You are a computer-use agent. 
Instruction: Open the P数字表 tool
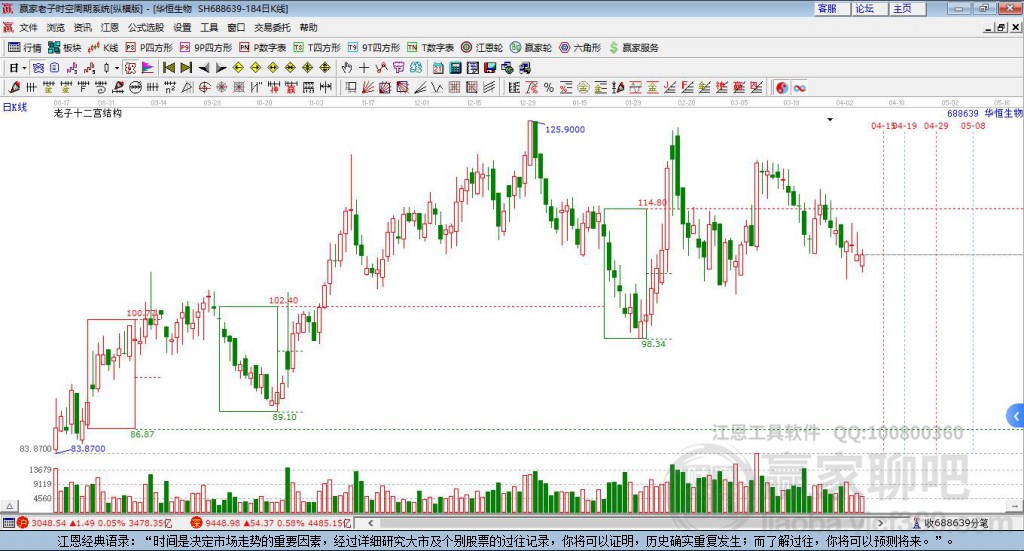[263, 48]
